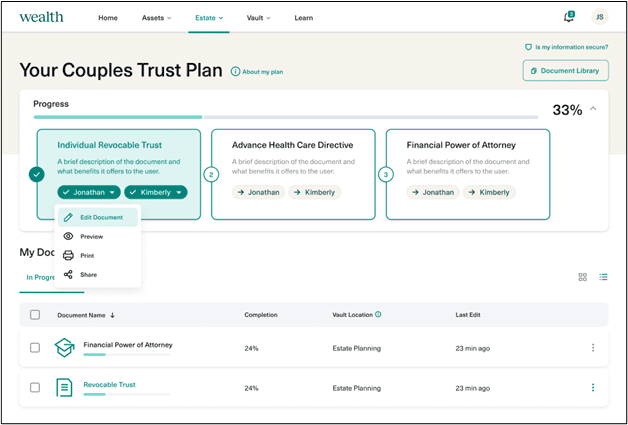Click the Wealth logo

tap(41, 17)
